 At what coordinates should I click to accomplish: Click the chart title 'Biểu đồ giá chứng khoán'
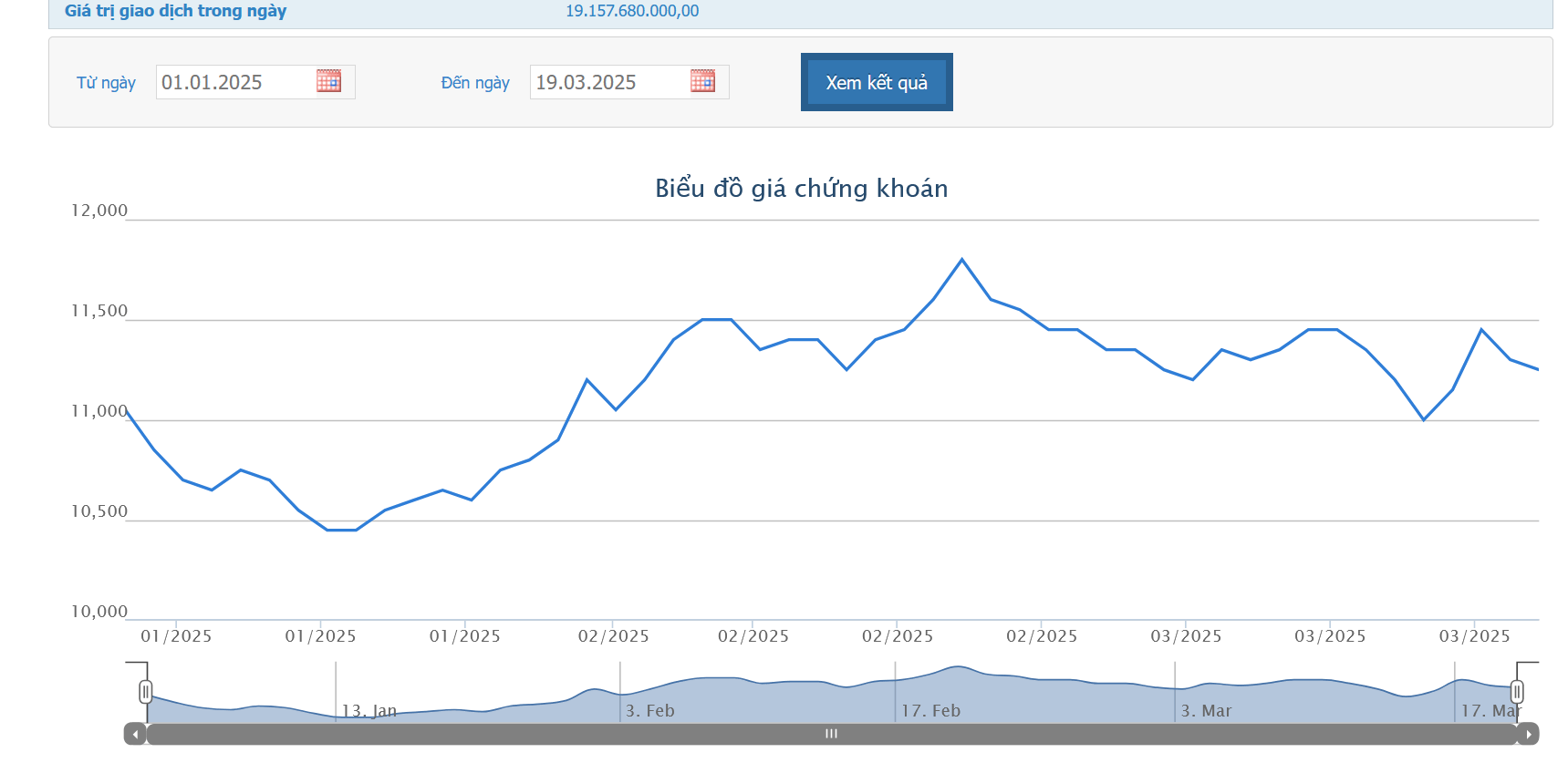tap(801, 188)
